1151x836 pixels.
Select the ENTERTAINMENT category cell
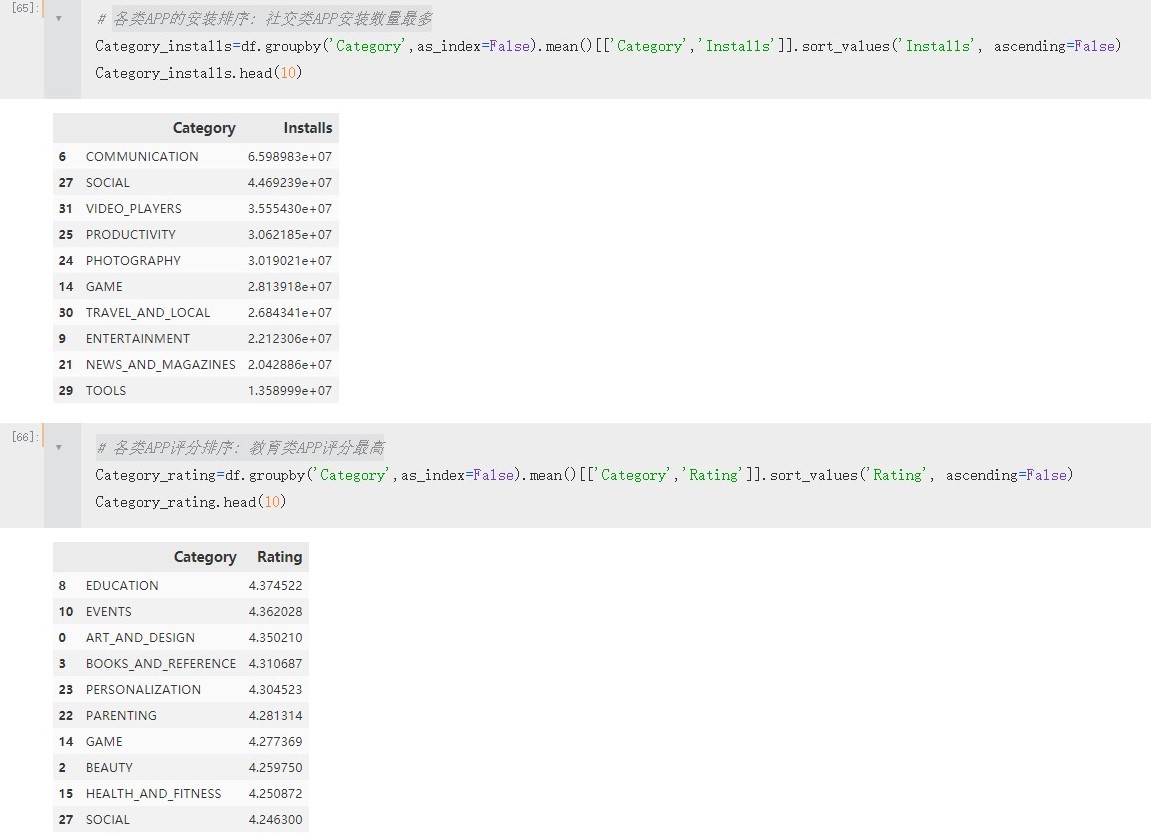point(138,338)
